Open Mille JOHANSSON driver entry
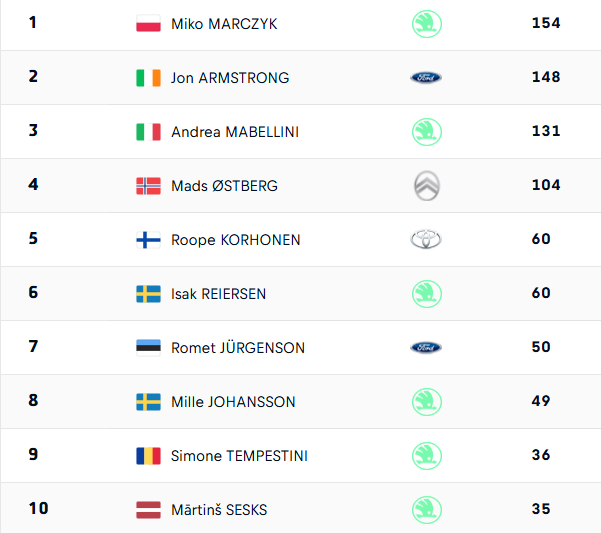Viewport: 601px width, 533px height. (233, 402)
